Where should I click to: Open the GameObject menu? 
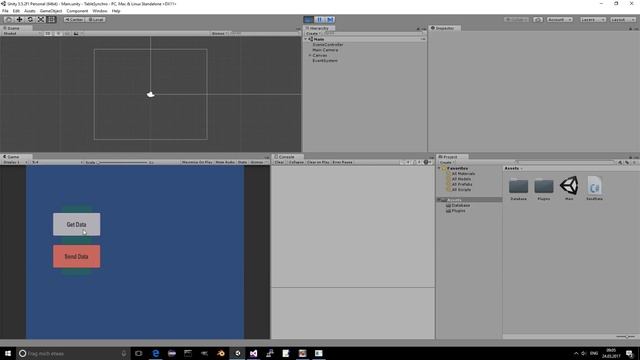pyautogui.click(x=51, y=11)
